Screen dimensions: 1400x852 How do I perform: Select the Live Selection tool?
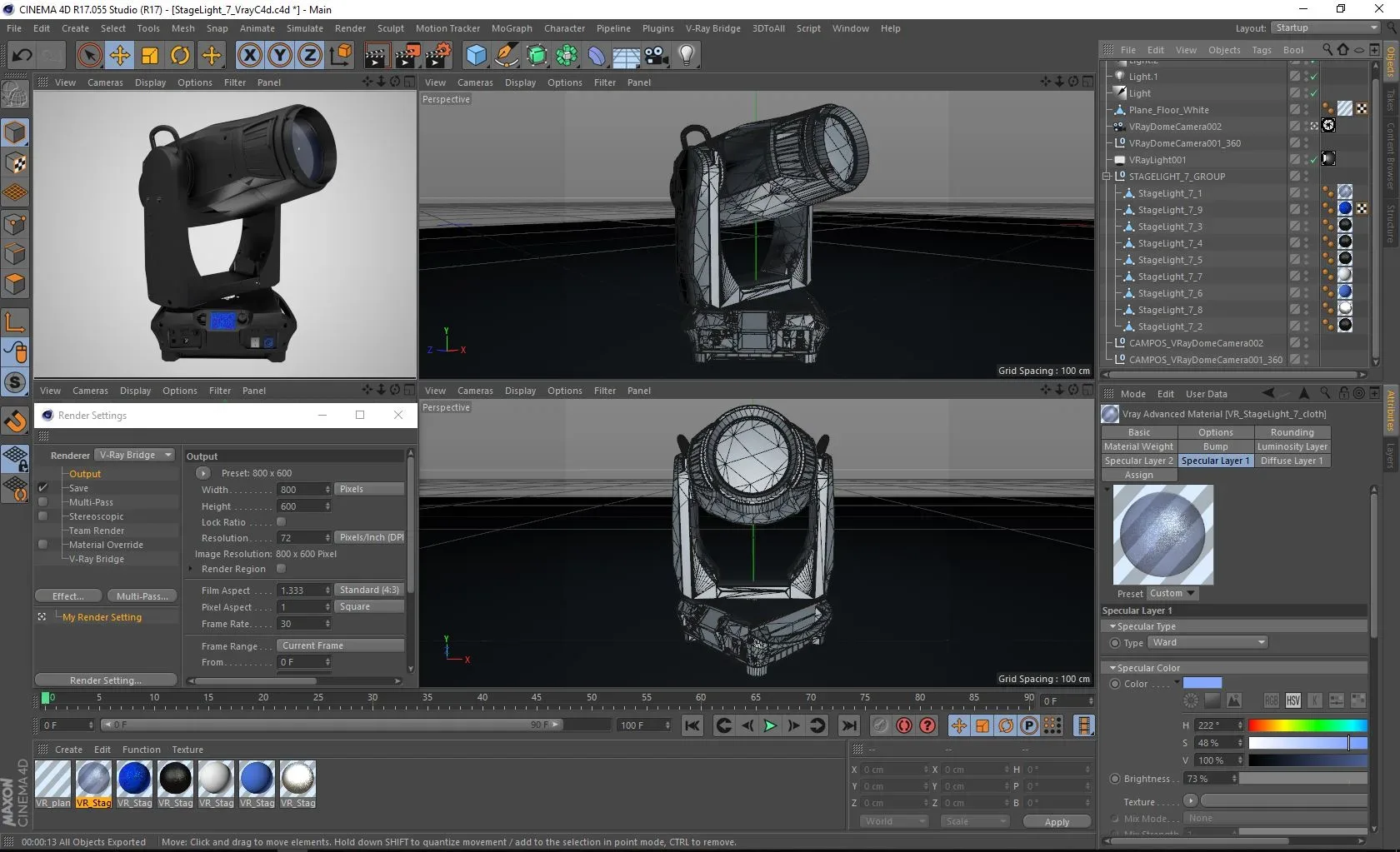pyautogui.click(x=89, y=56)
